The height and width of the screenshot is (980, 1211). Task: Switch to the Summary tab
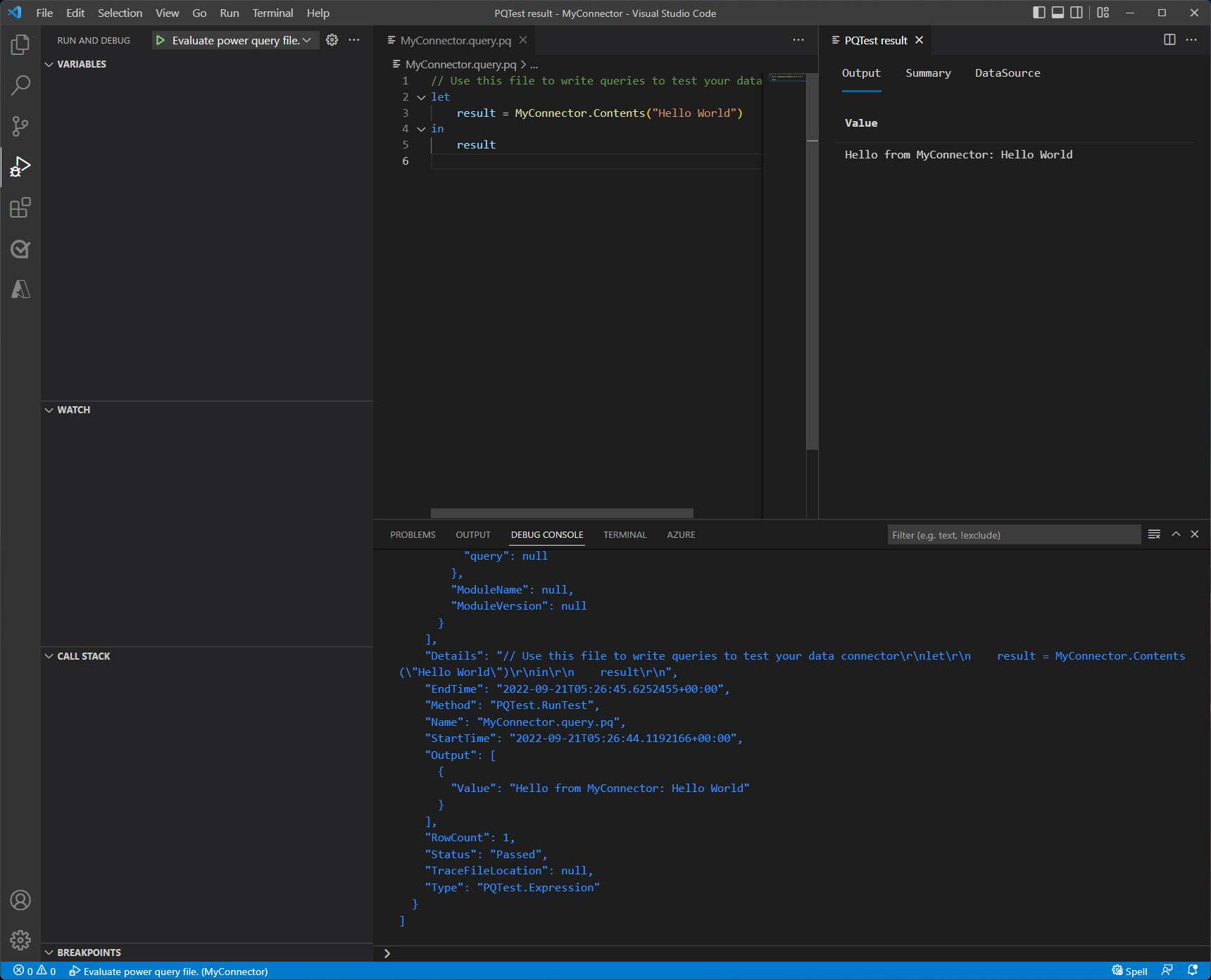coord(928,73)
